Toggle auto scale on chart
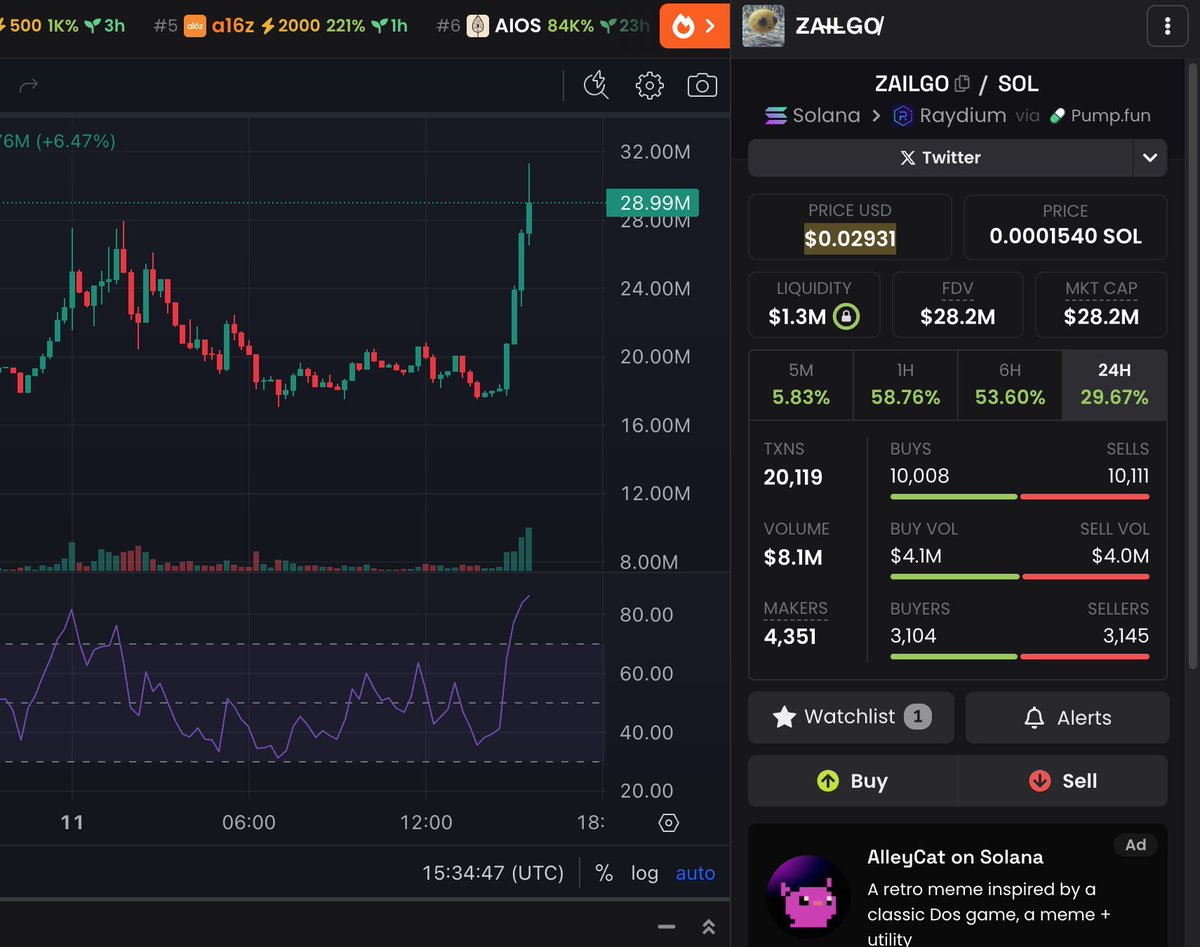 click(x=695, y=873)
